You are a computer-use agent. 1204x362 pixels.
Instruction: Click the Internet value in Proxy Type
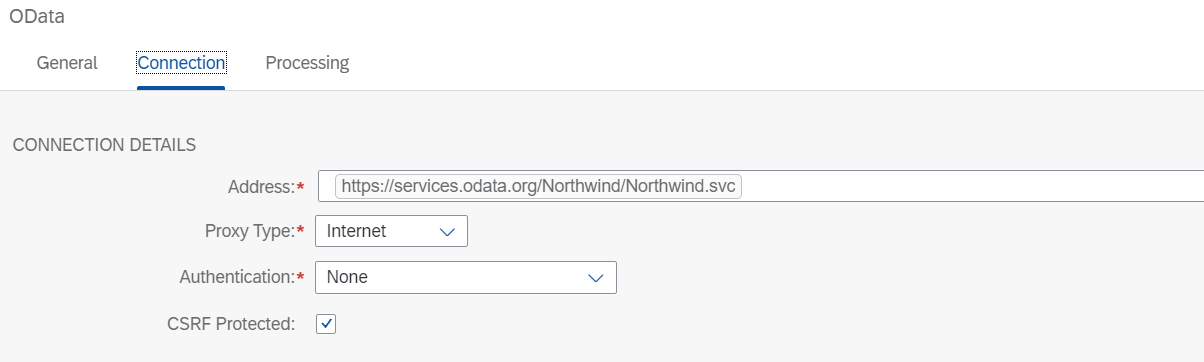click(356, 231)
